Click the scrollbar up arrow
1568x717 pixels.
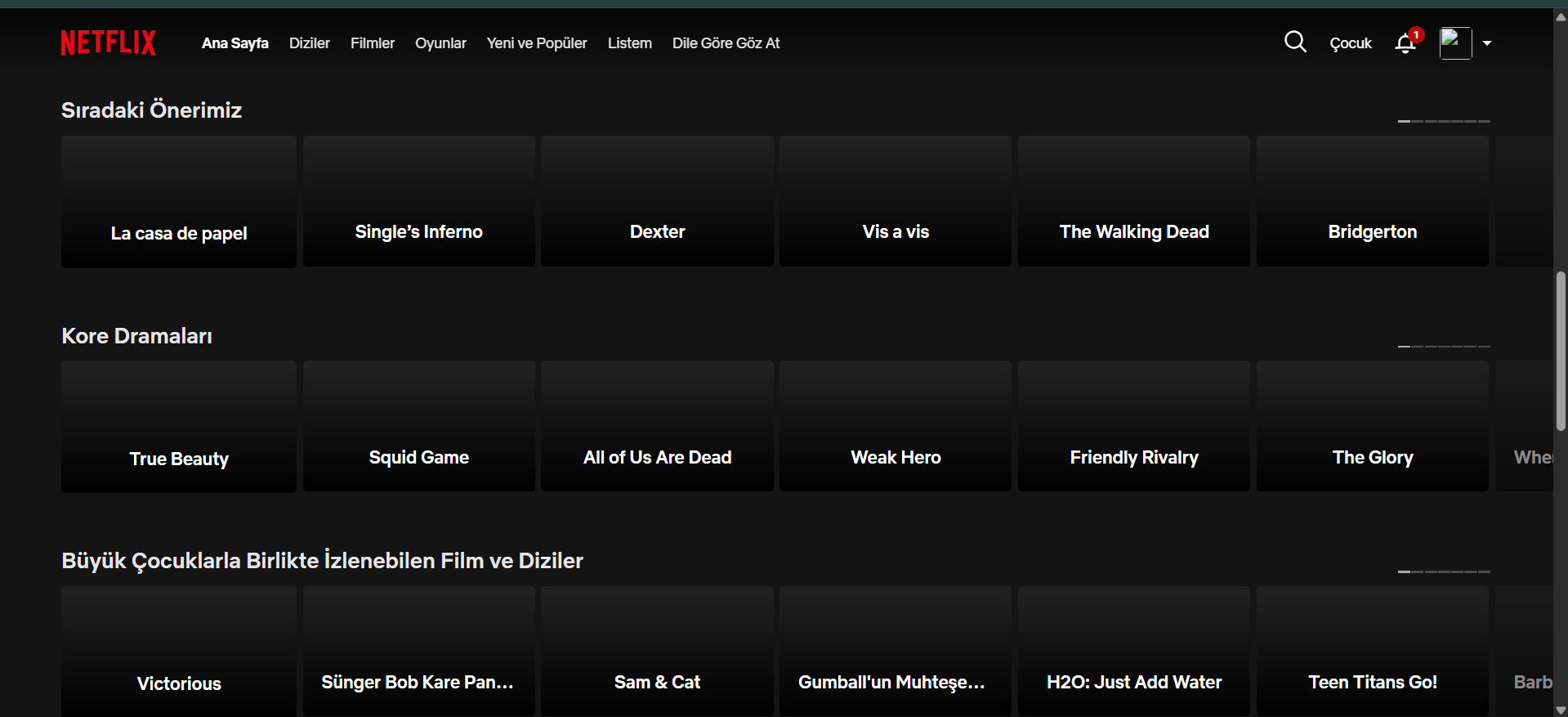coord(1561,16)
